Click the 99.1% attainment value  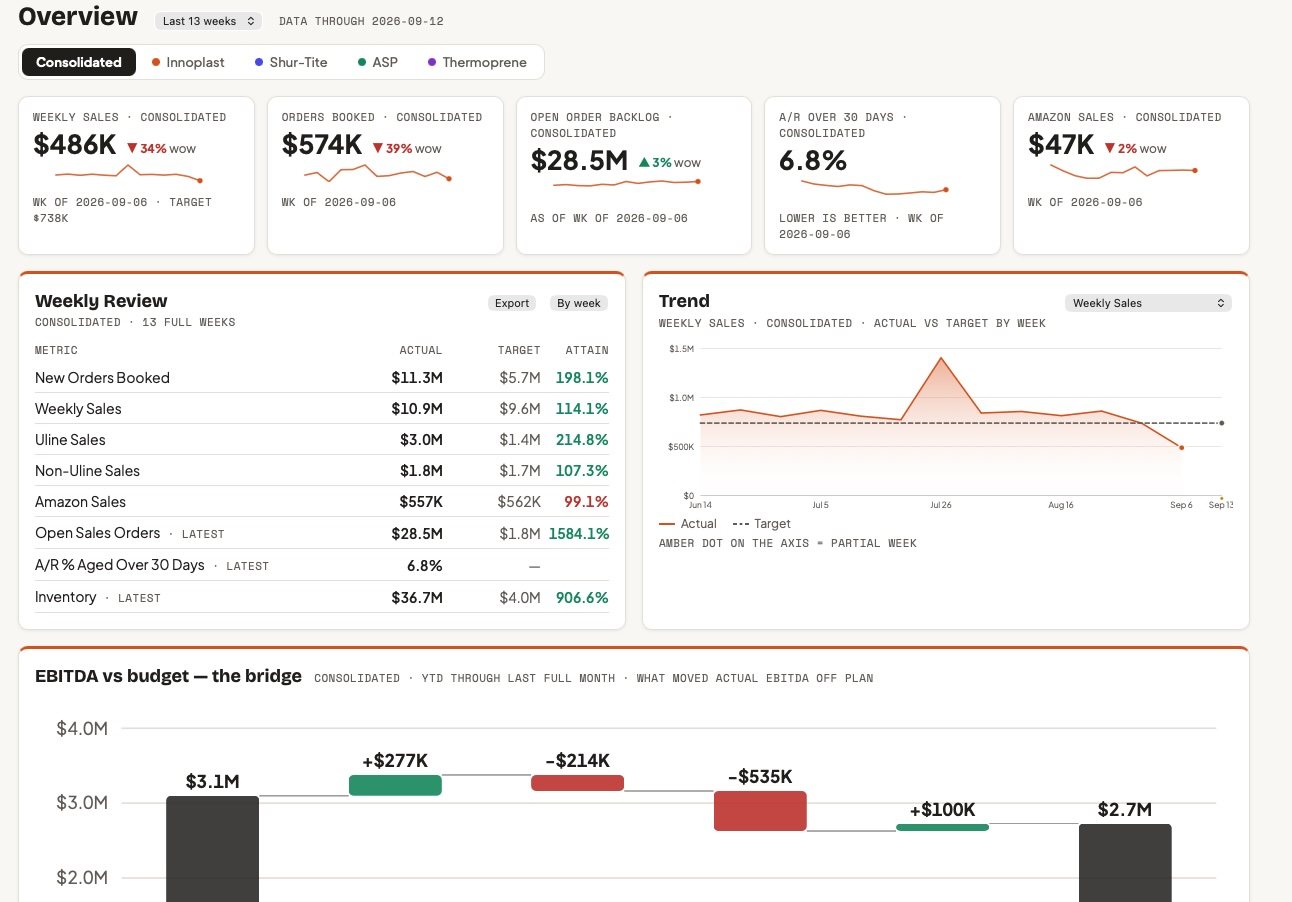pos(586,502)
